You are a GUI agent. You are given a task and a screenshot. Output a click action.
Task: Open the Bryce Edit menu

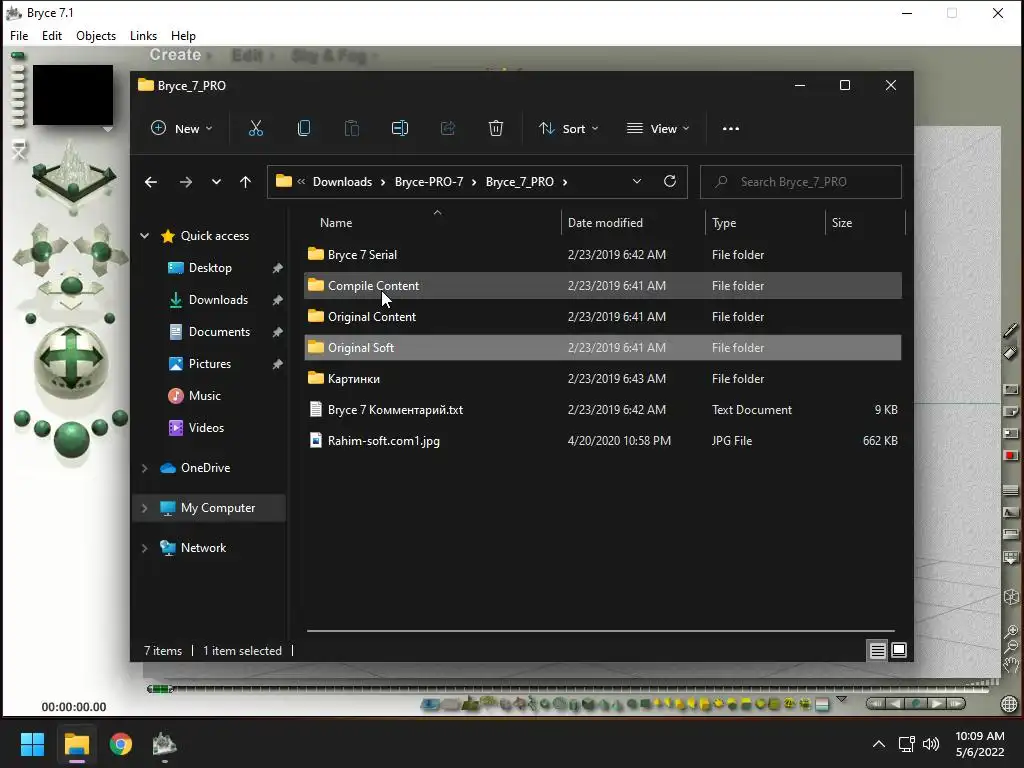pos(52,36)
